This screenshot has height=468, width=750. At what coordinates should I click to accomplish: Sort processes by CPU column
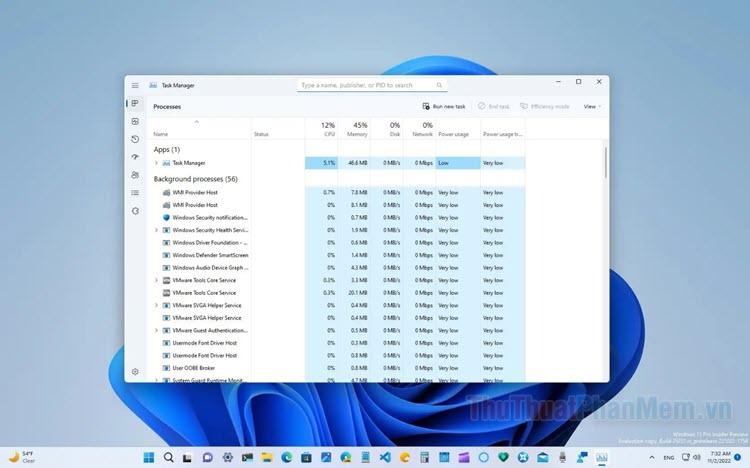click(x=327, y=130)
